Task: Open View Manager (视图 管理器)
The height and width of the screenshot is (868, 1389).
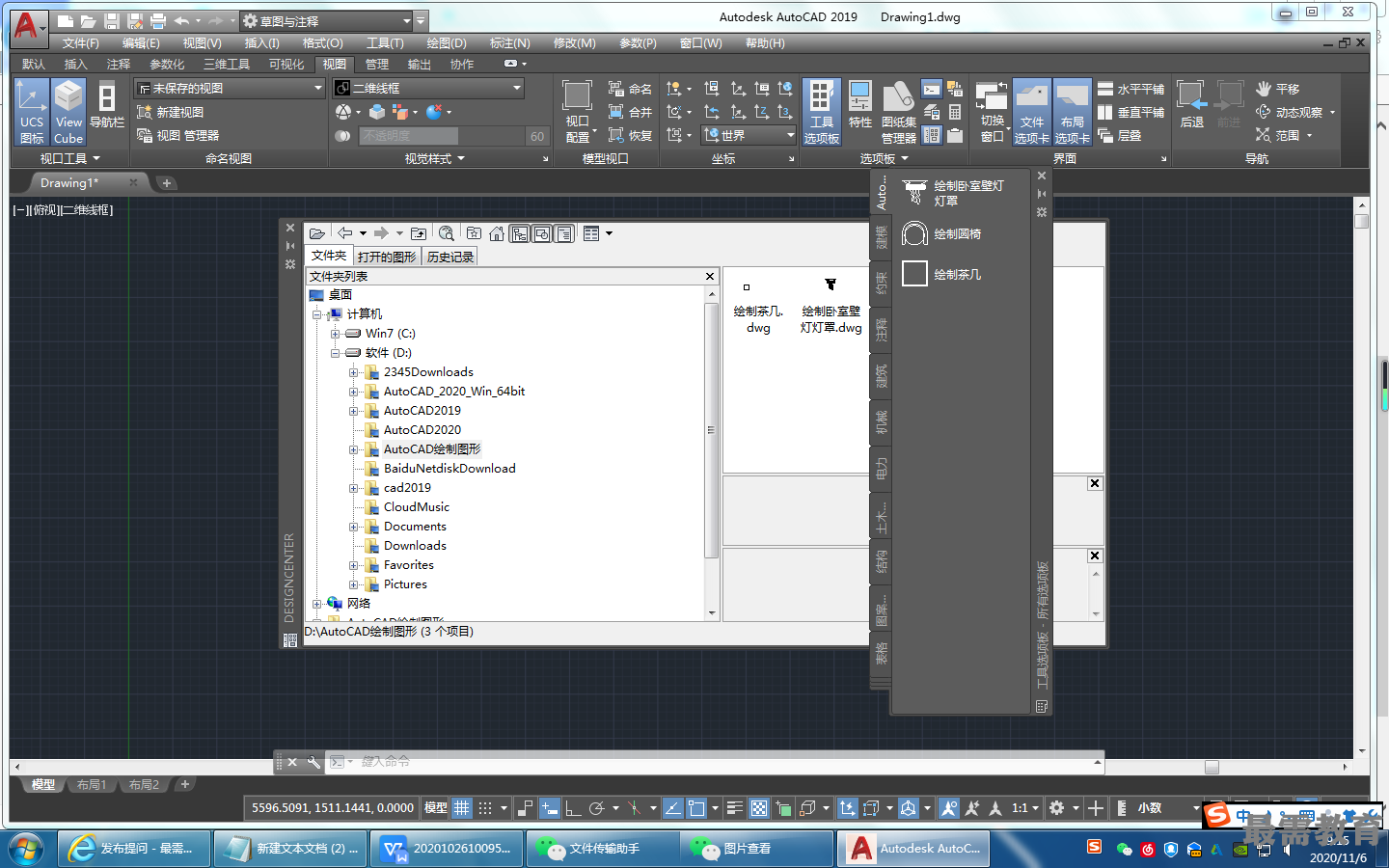Action: [177, 135]
